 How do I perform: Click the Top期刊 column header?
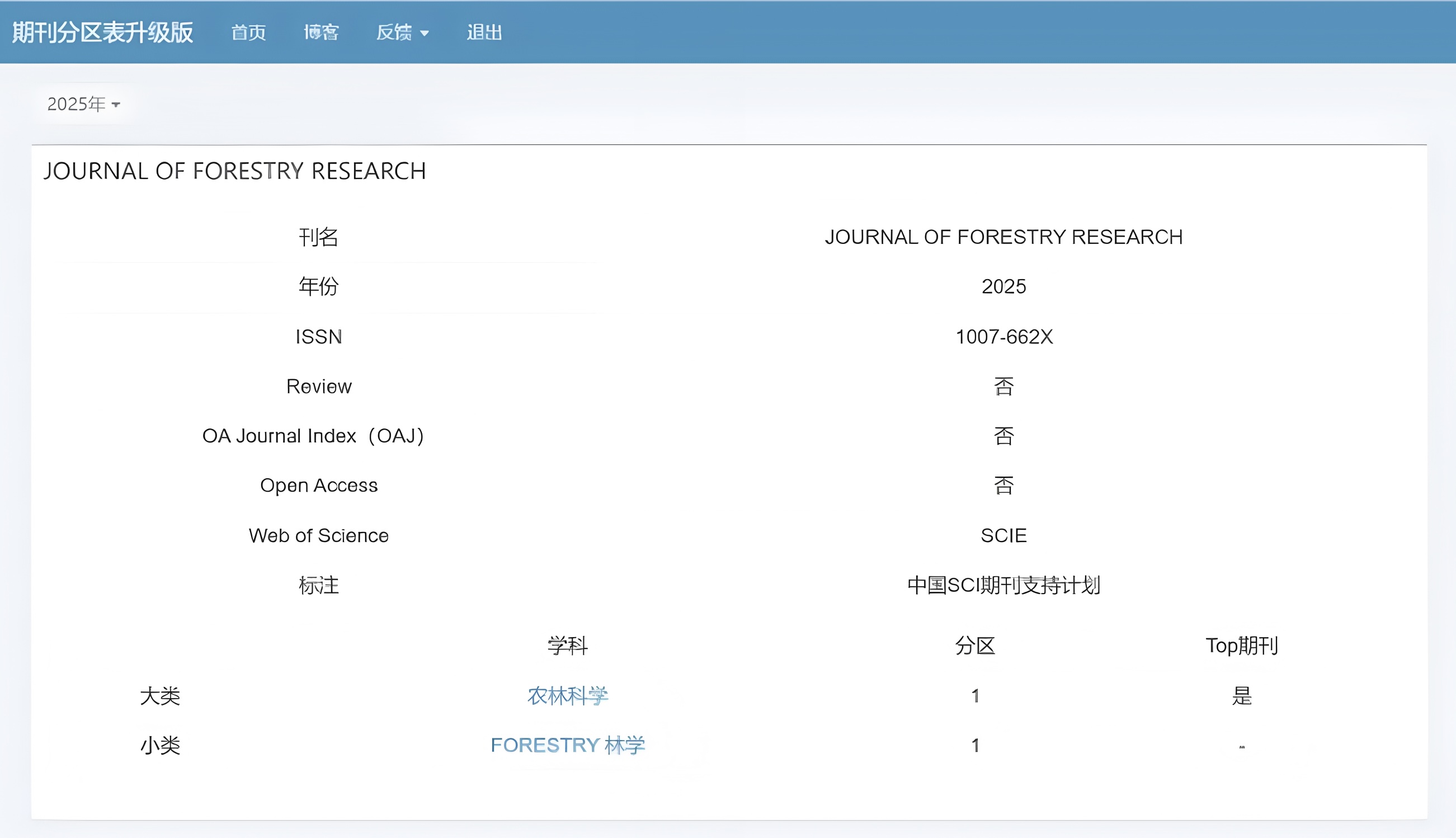click(x=1241, y=646)
